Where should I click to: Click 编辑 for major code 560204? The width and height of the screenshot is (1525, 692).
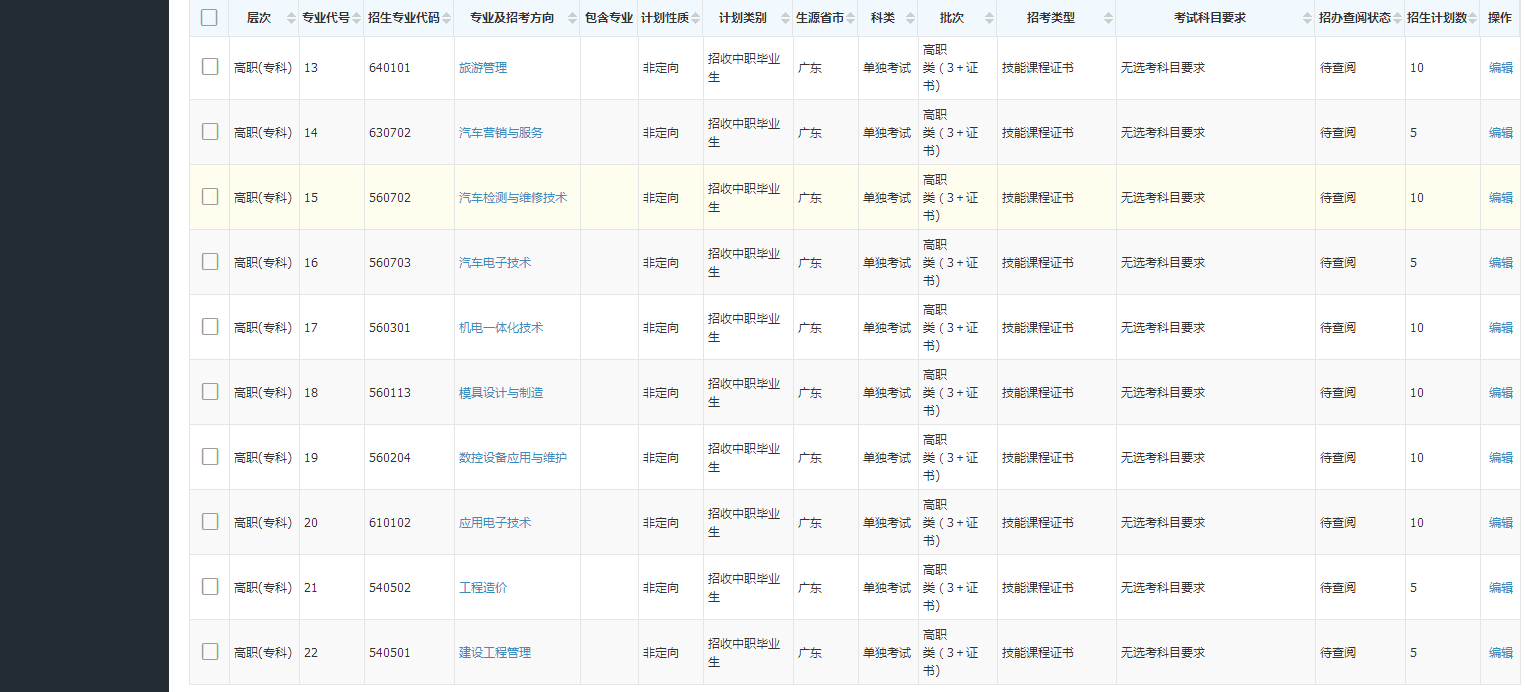1501,458
